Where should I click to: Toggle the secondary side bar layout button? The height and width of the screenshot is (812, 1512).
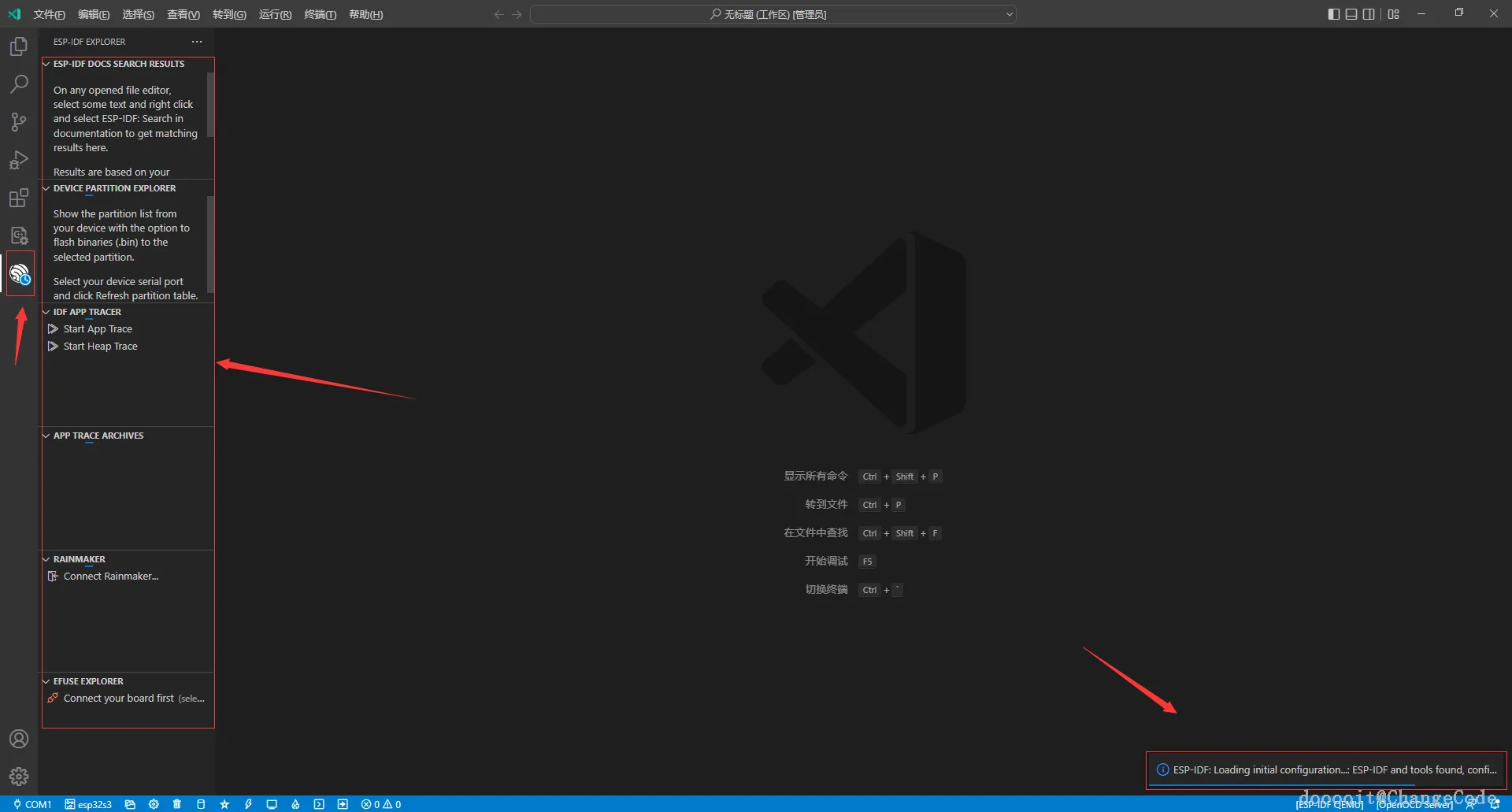coord(1369,14)
